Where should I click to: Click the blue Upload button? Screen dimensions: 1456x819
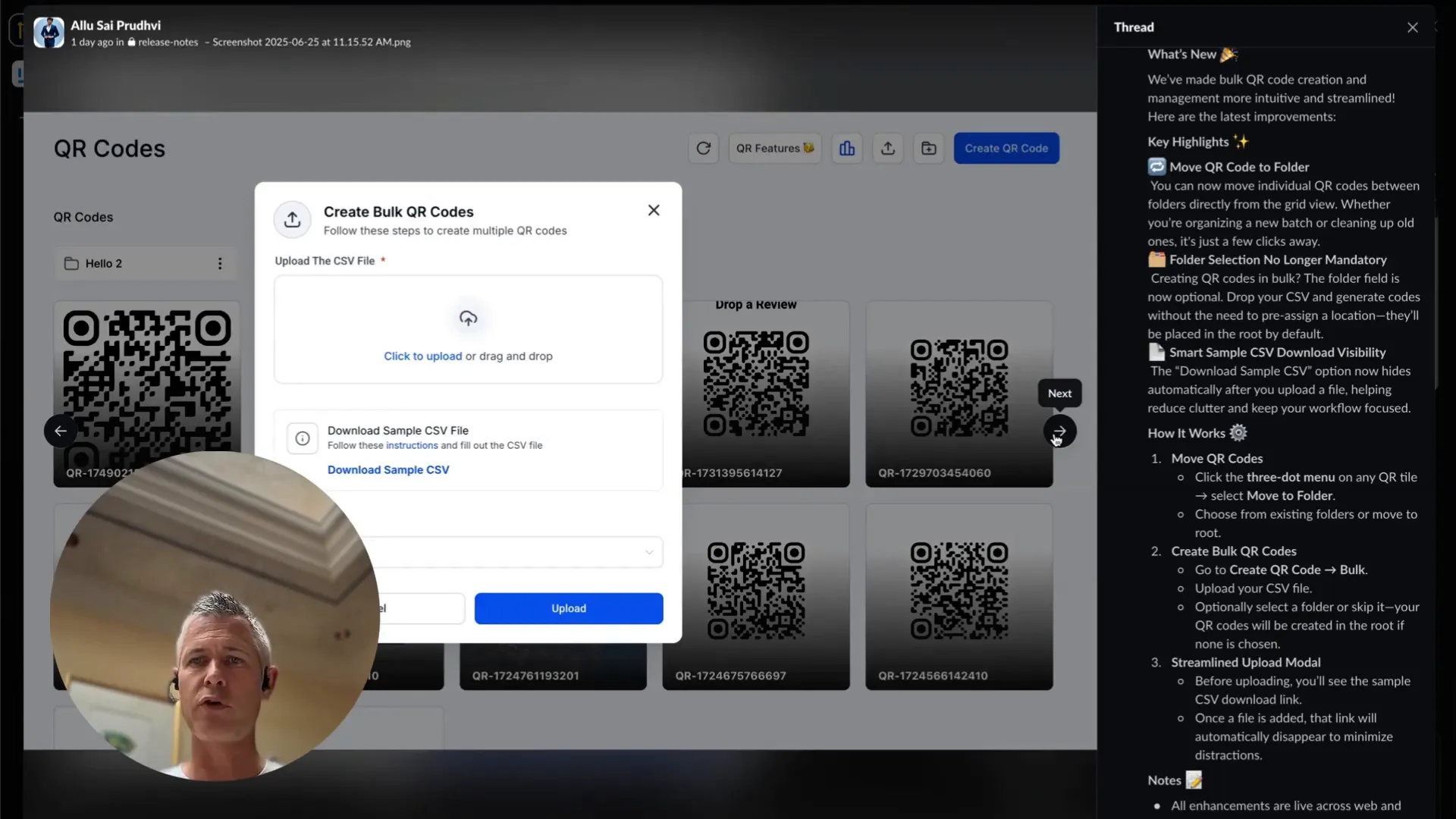click(569, 608)
